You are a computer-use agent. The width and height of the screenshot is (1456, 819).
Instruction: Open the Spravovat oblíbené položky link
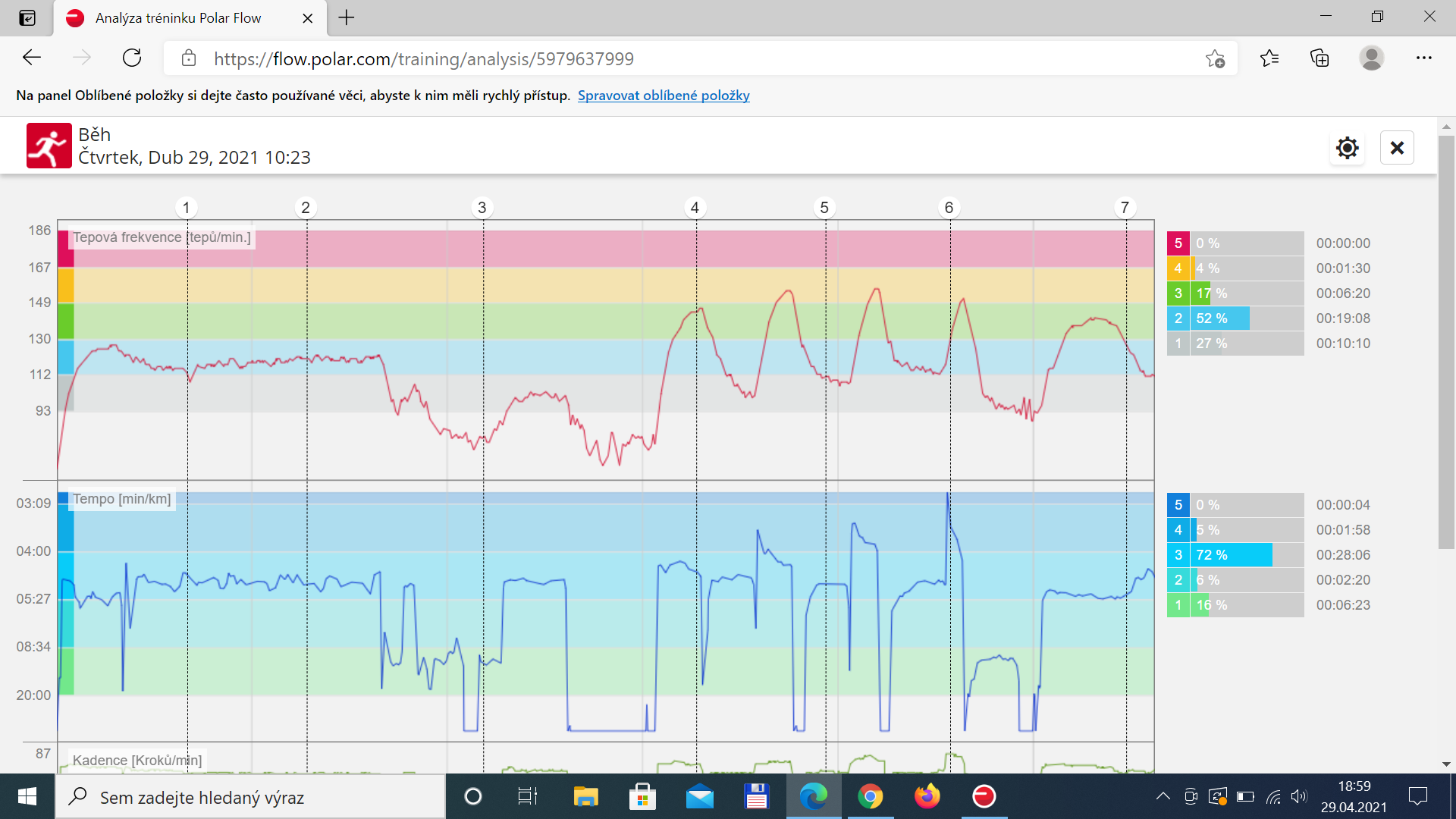click(x=664, y=96)
